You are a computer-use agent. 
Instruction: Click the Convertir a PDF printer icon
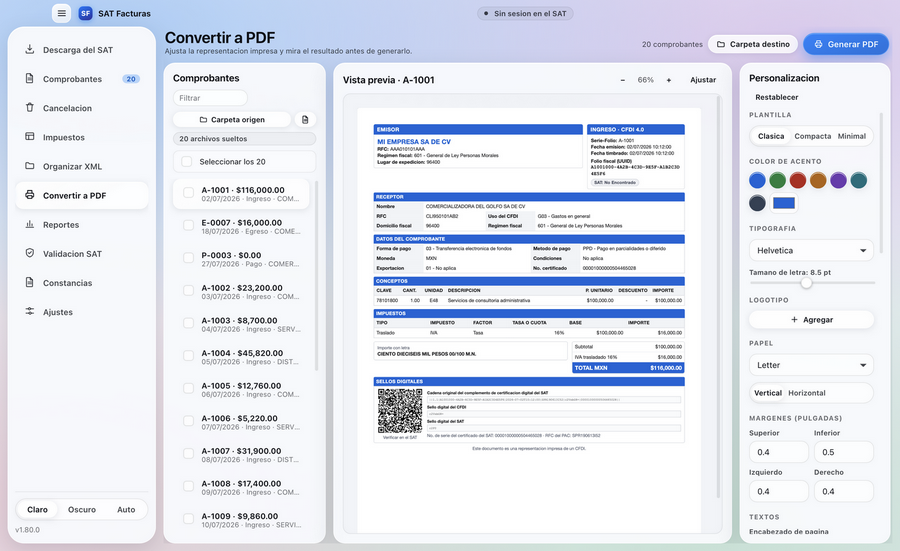(x=29, y=195)
